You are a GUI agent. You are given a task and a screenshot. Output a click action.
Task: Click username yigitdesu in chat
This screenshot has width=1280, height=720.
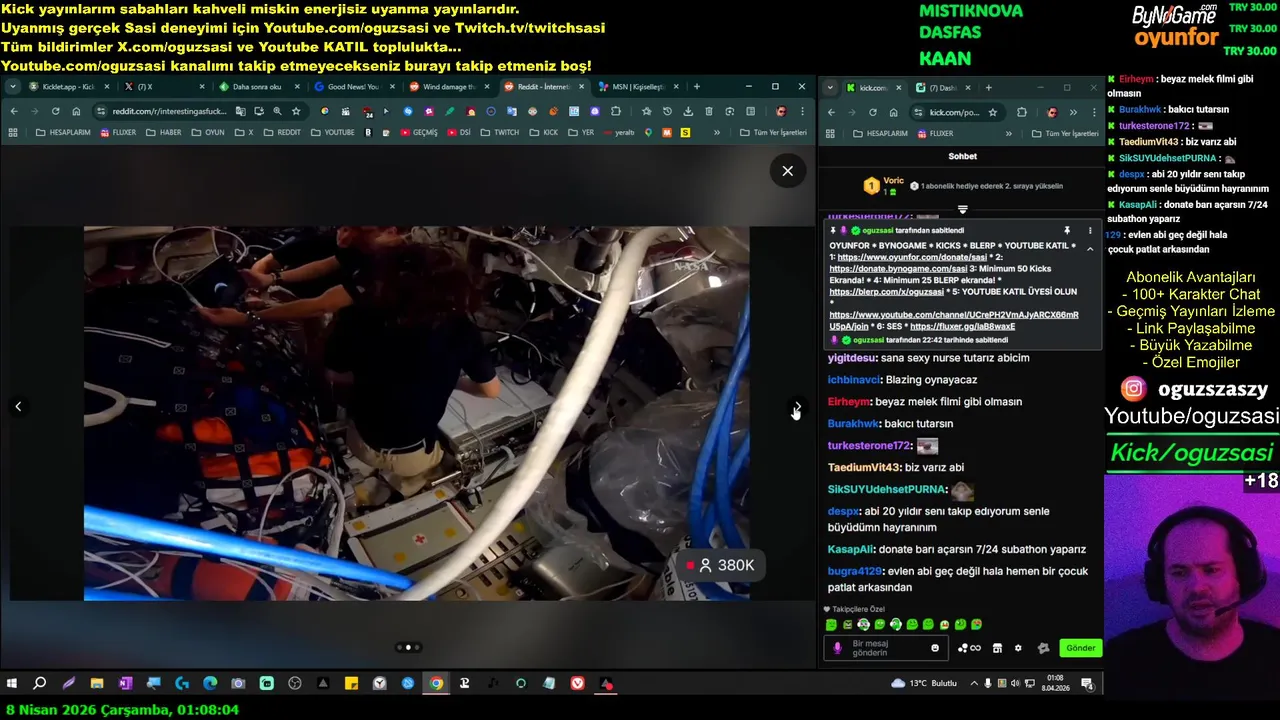point(852,358)
